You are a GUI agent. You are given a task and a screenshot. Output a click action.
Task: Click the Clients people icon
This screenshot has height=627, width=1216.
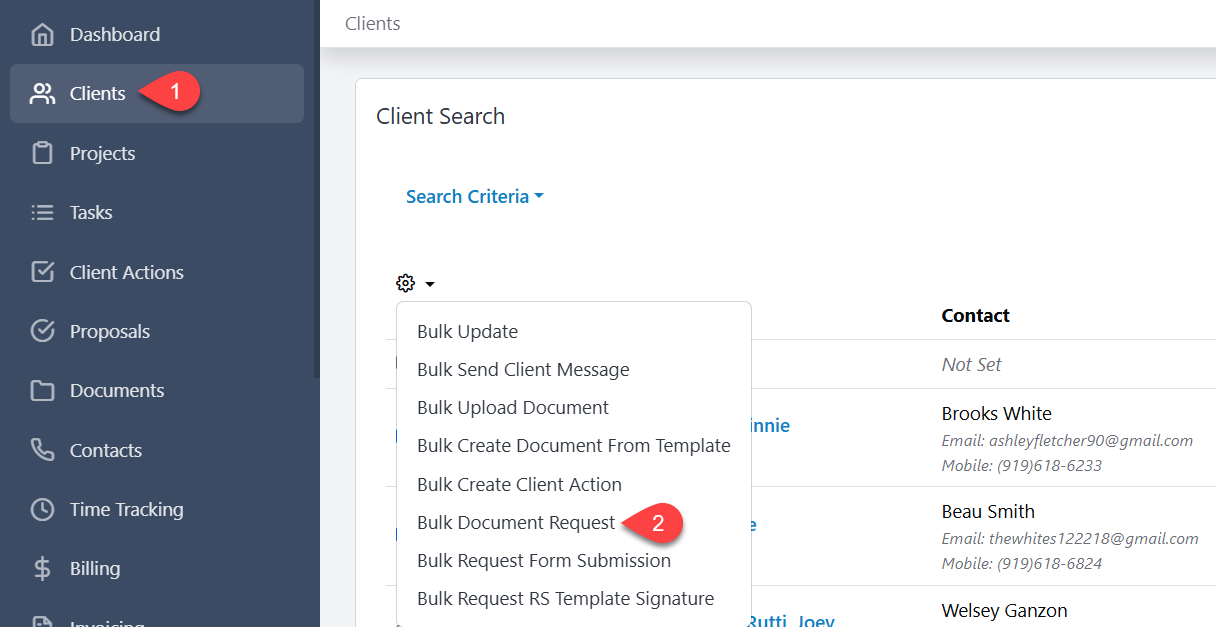point(42,94)
